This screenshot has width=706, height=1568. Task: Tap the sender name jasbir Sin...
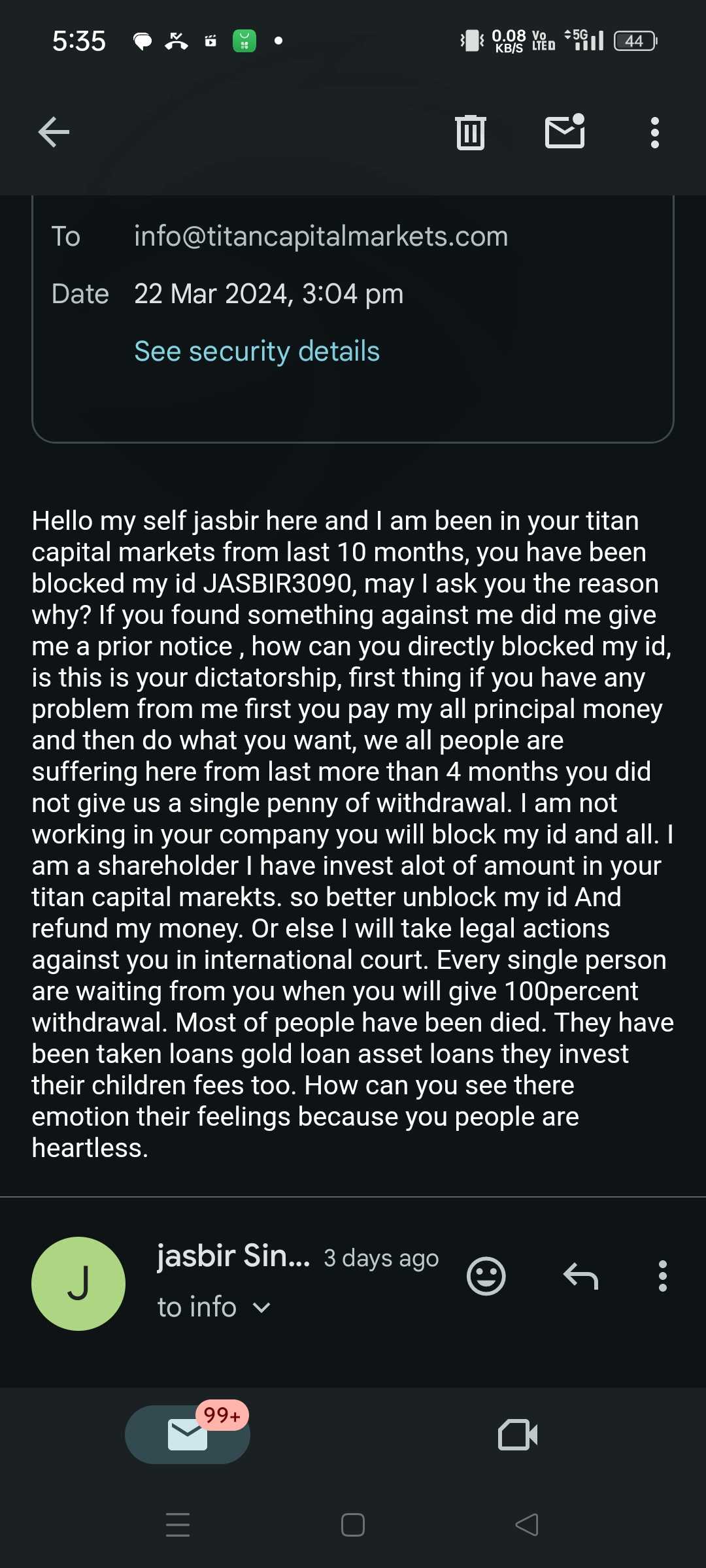(x=233, y=1256)
